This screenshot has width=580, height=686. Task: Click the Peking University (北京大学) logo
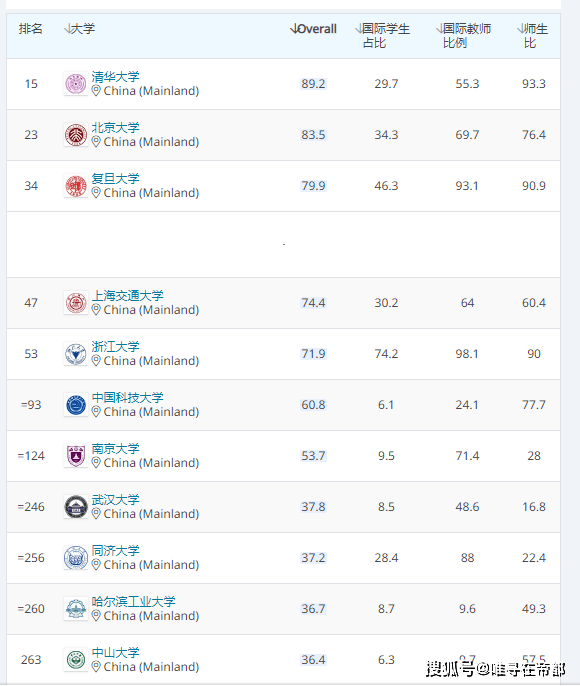pyautogui.click(x=76, y=135)
